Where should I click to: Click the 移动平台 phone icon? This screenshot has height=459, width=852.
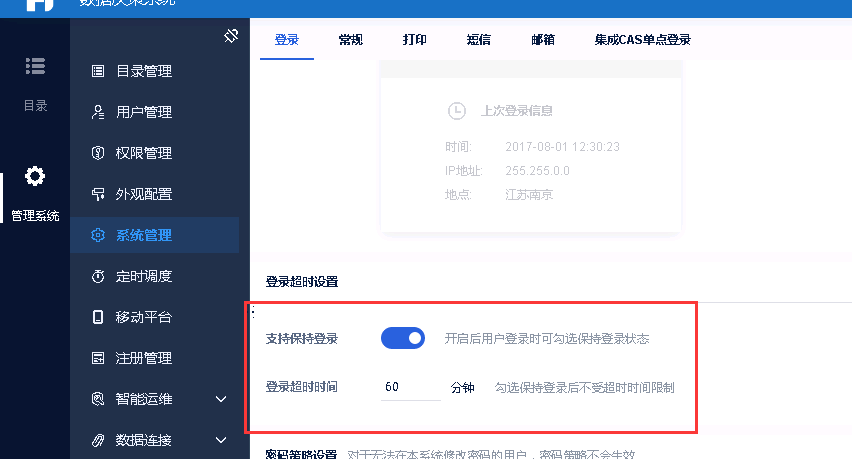[x=98, y=317]
